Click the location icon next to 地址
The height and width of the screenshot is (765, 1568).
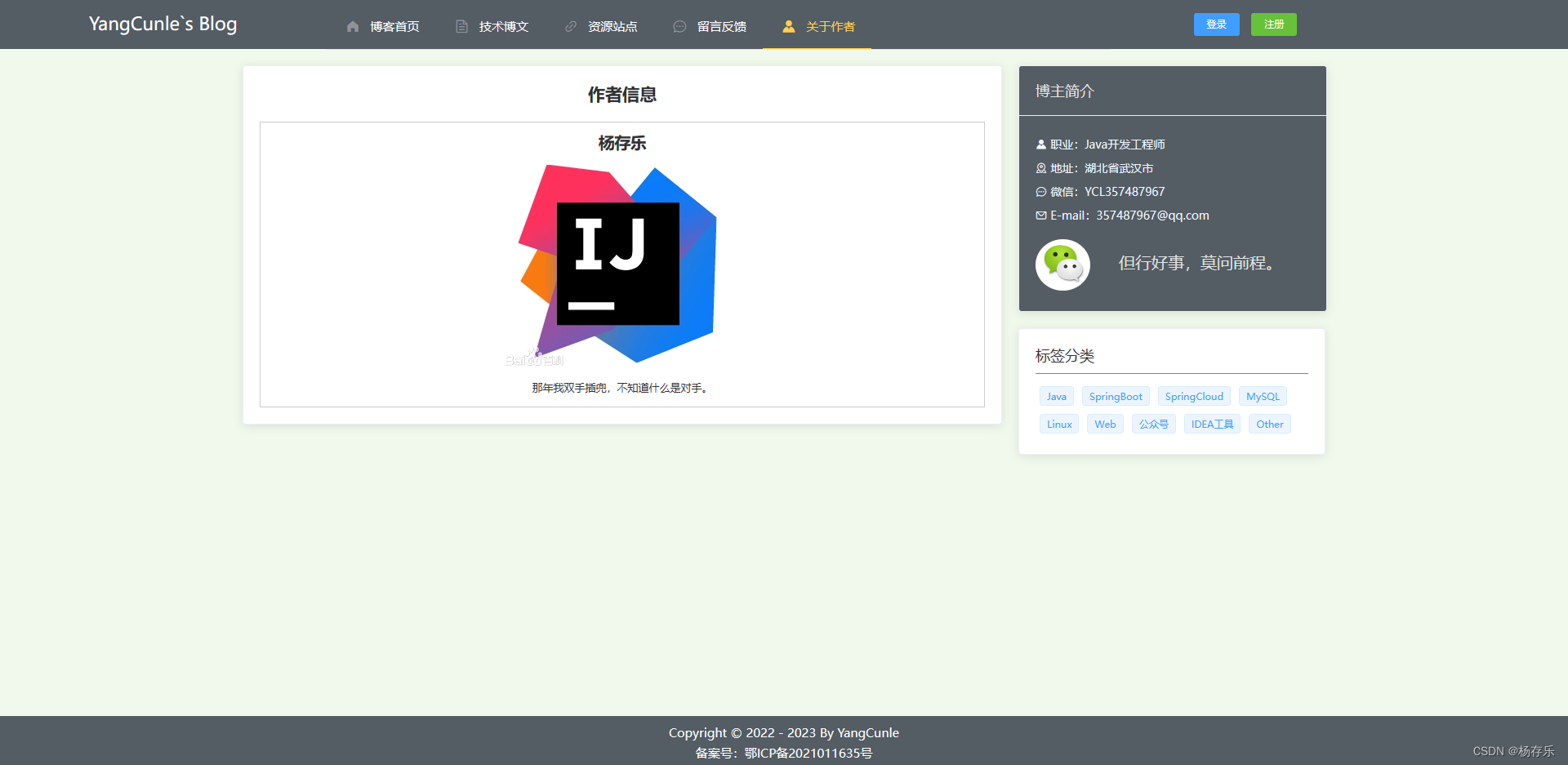coord(1041,168)
